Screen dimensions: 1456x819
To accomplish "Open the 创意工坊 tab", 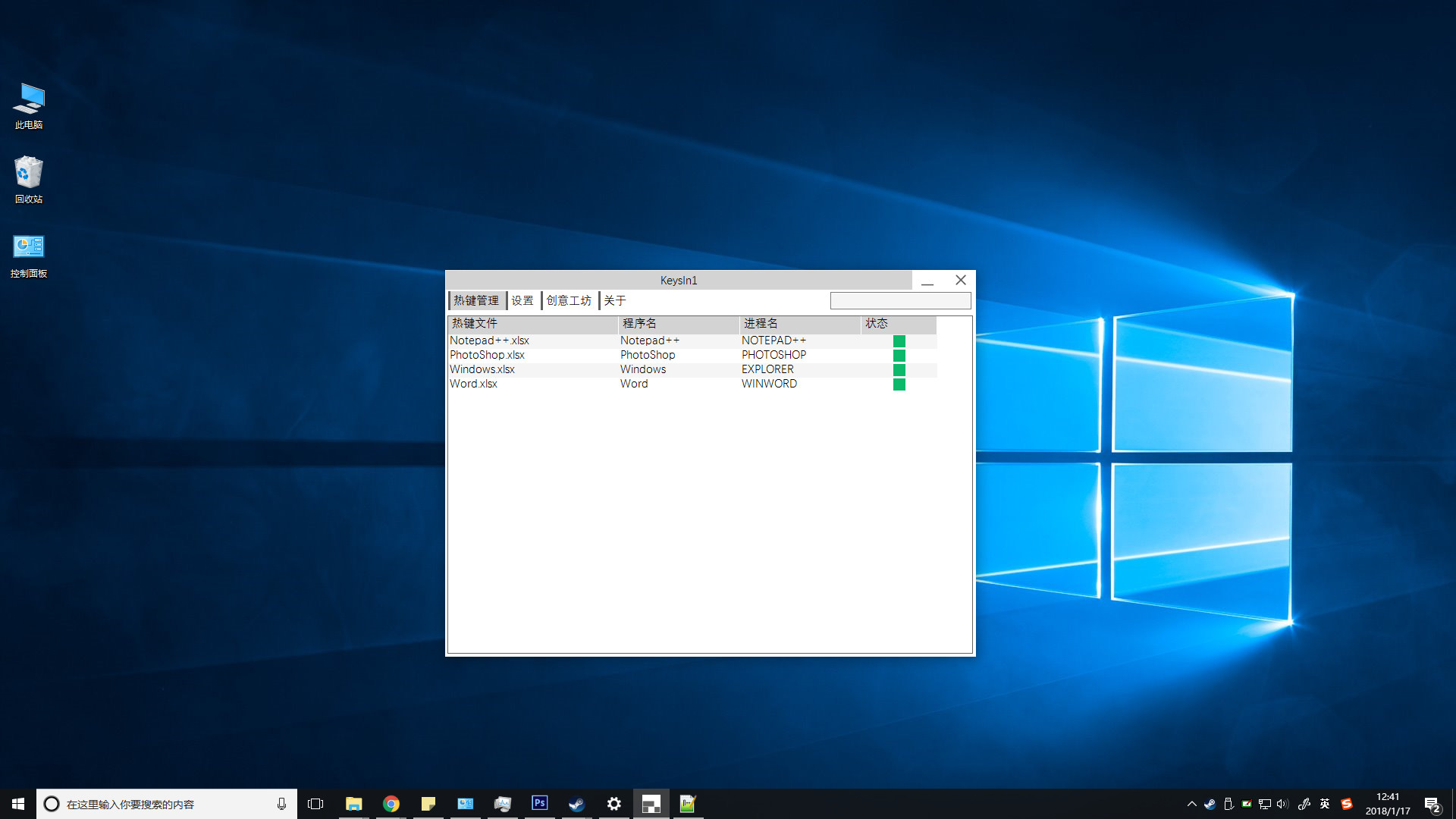I will [569, 300].
